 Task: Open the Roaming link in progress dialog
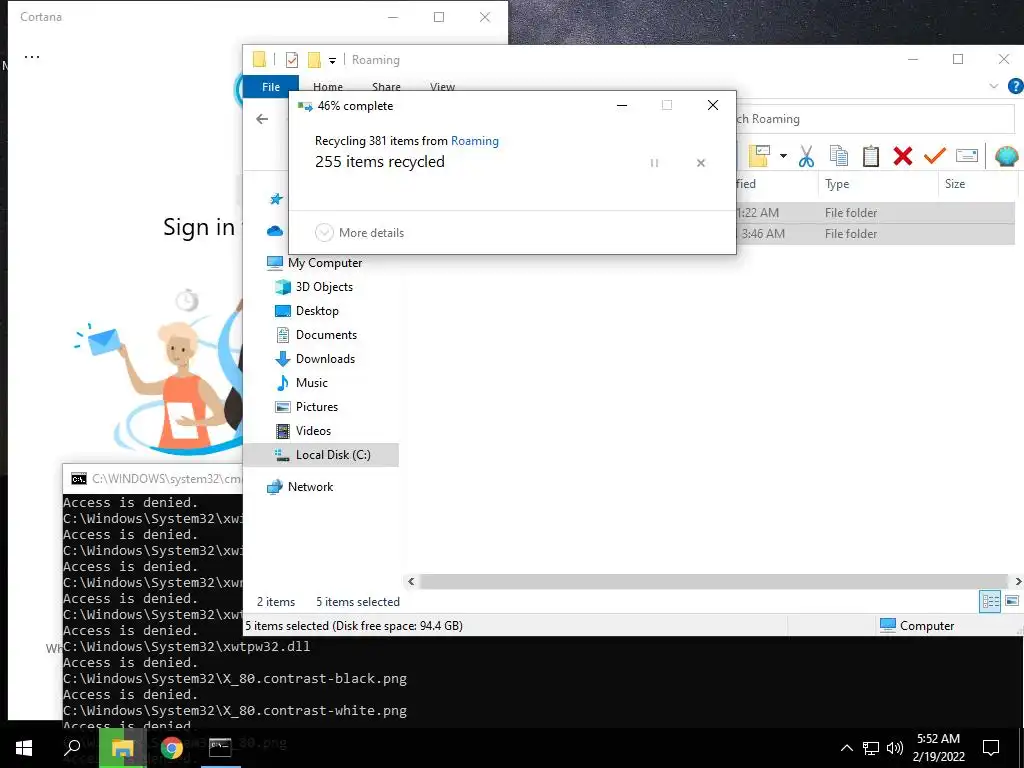point(475,141)
